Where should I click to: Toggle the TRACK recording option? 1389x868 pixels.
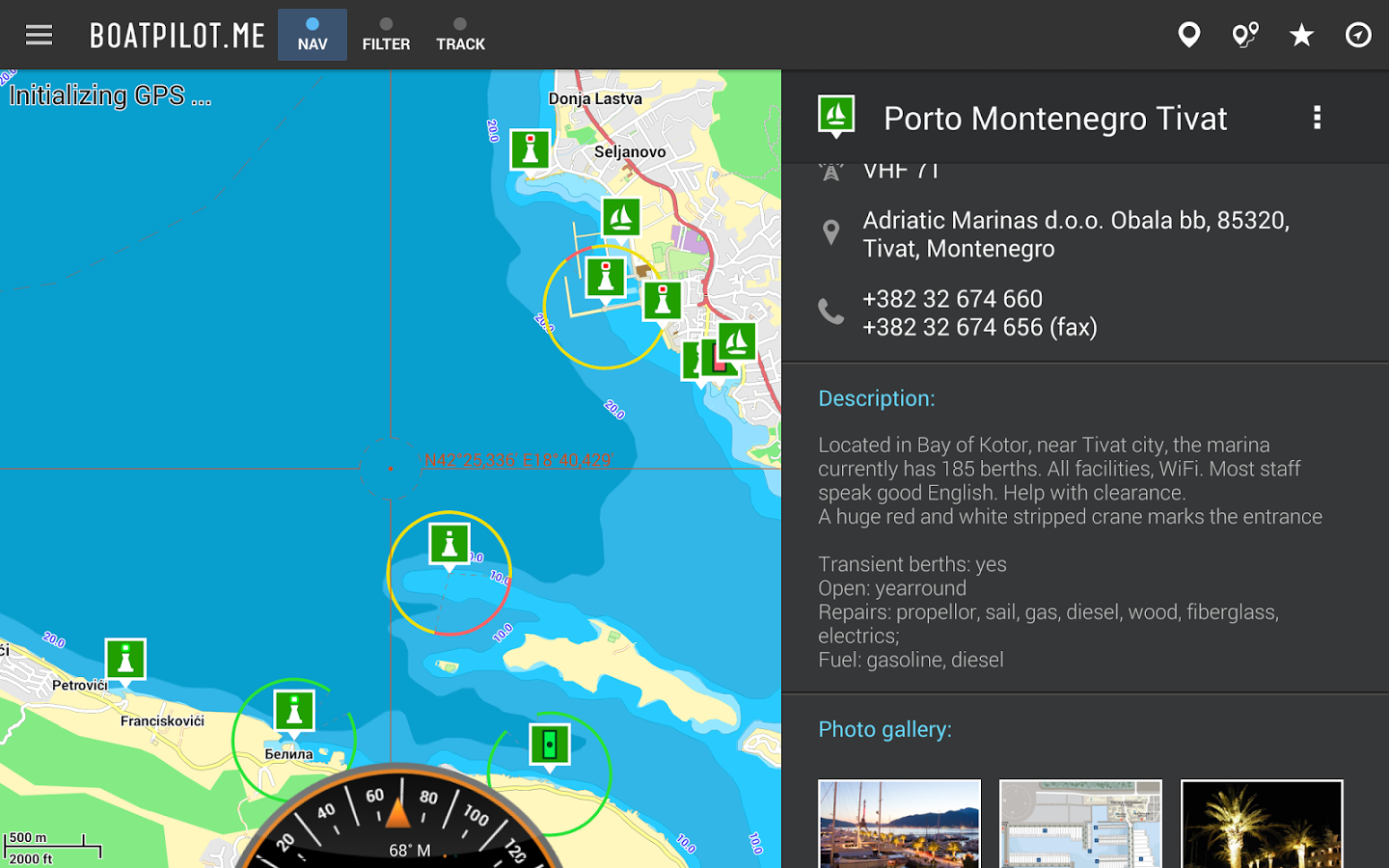[460, 35]
